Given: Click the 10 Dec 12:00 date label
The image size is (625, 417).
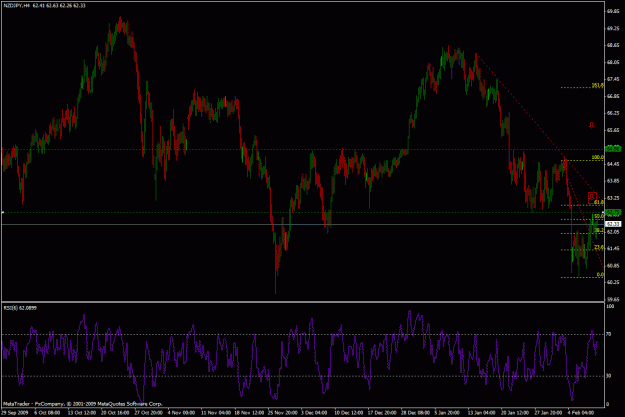Looking at the screenshot, I should (349, 413).
